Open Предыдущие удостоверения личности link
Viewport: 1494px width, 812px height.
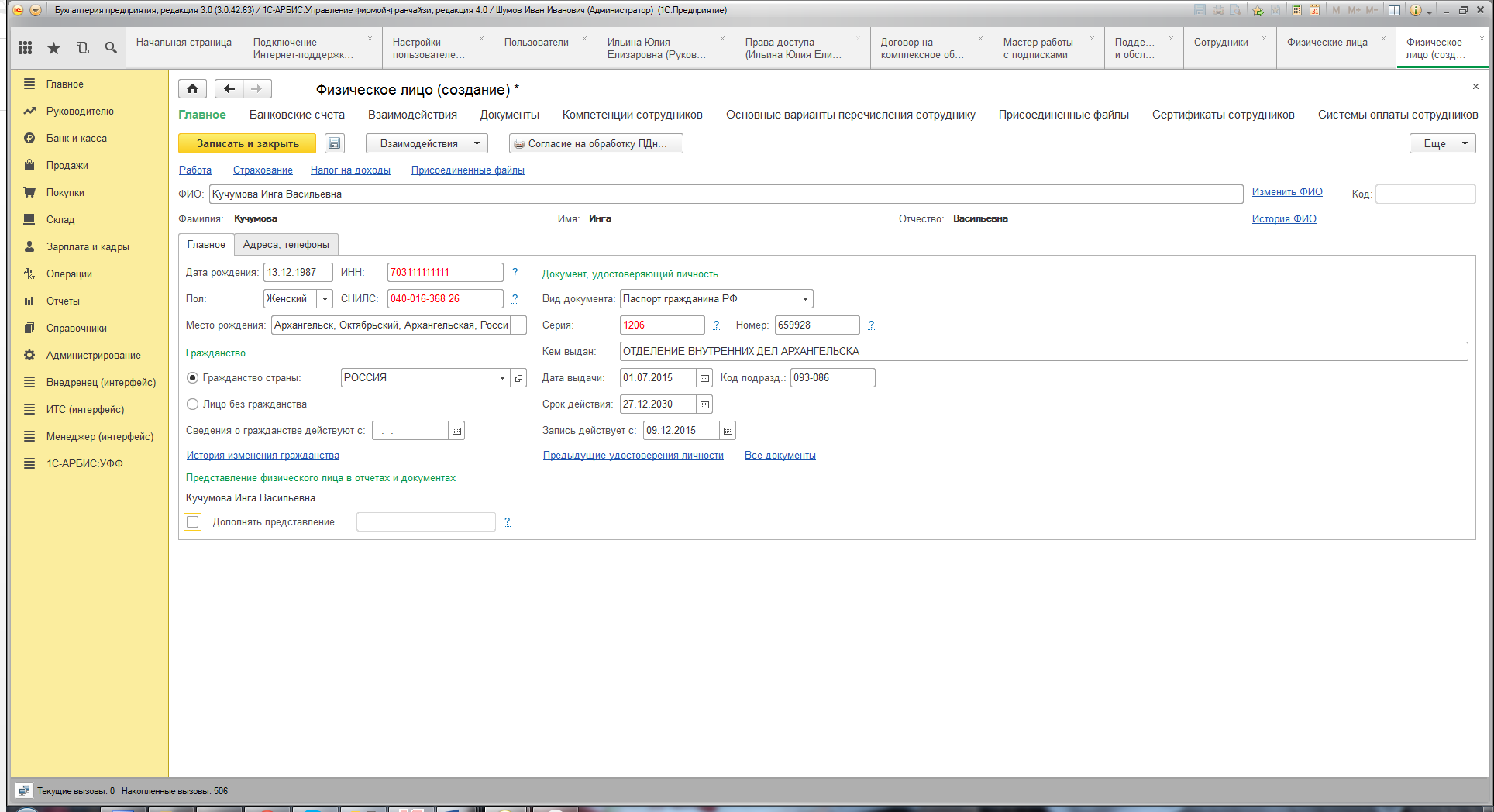[633, 456]
